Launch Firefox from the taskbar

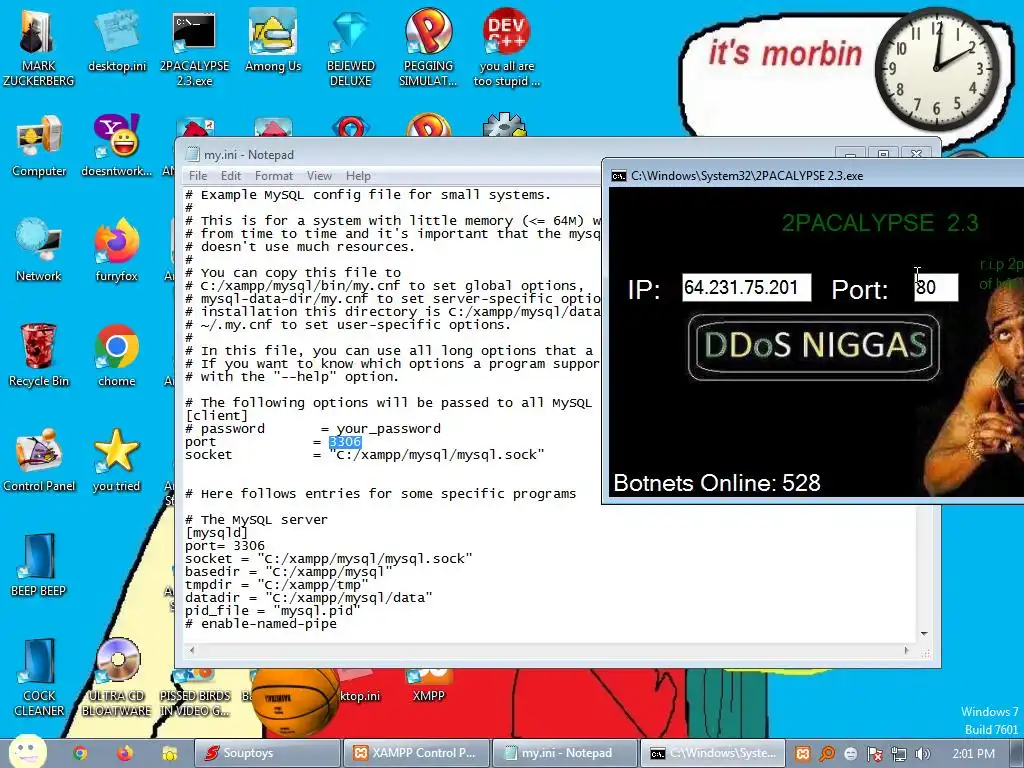(124, 753)
